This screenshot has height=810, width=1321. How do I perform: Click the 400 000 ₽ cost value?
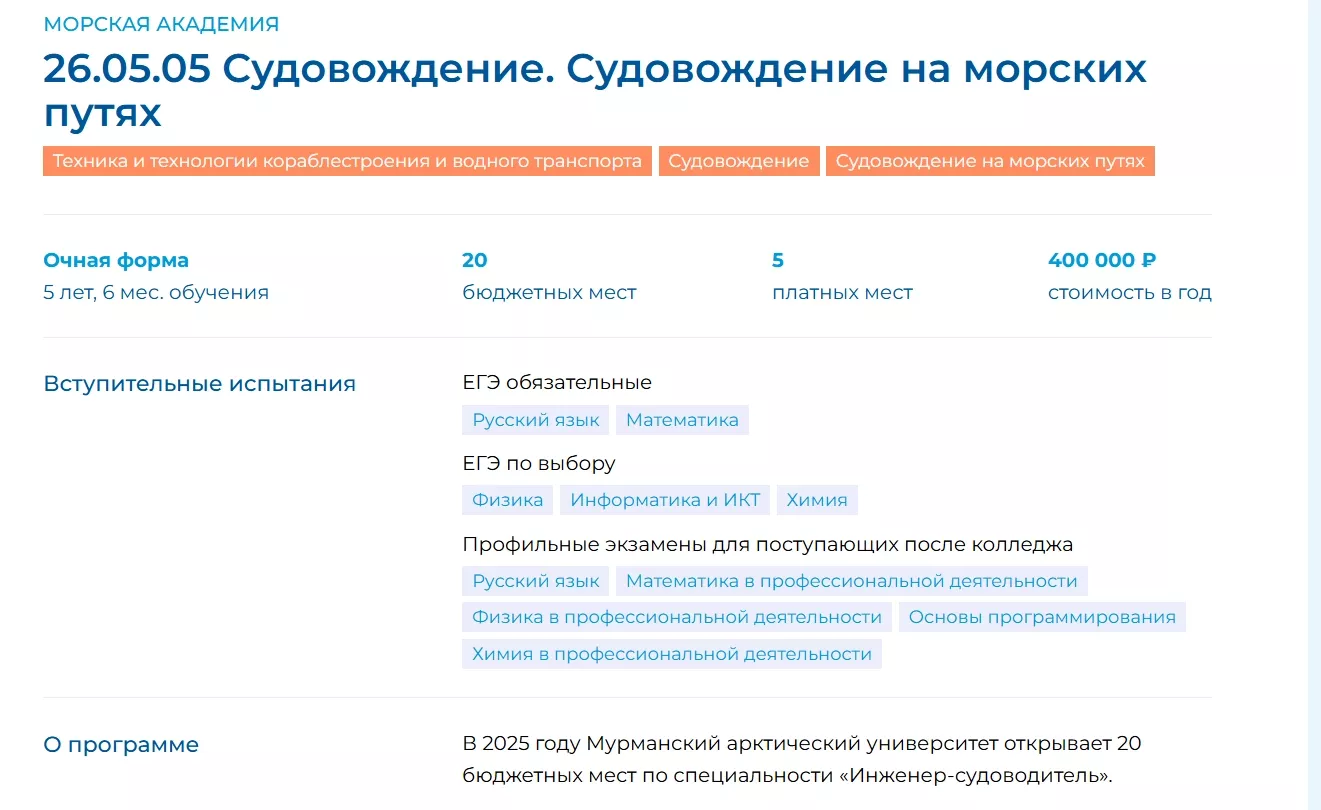pos(1102,260)
